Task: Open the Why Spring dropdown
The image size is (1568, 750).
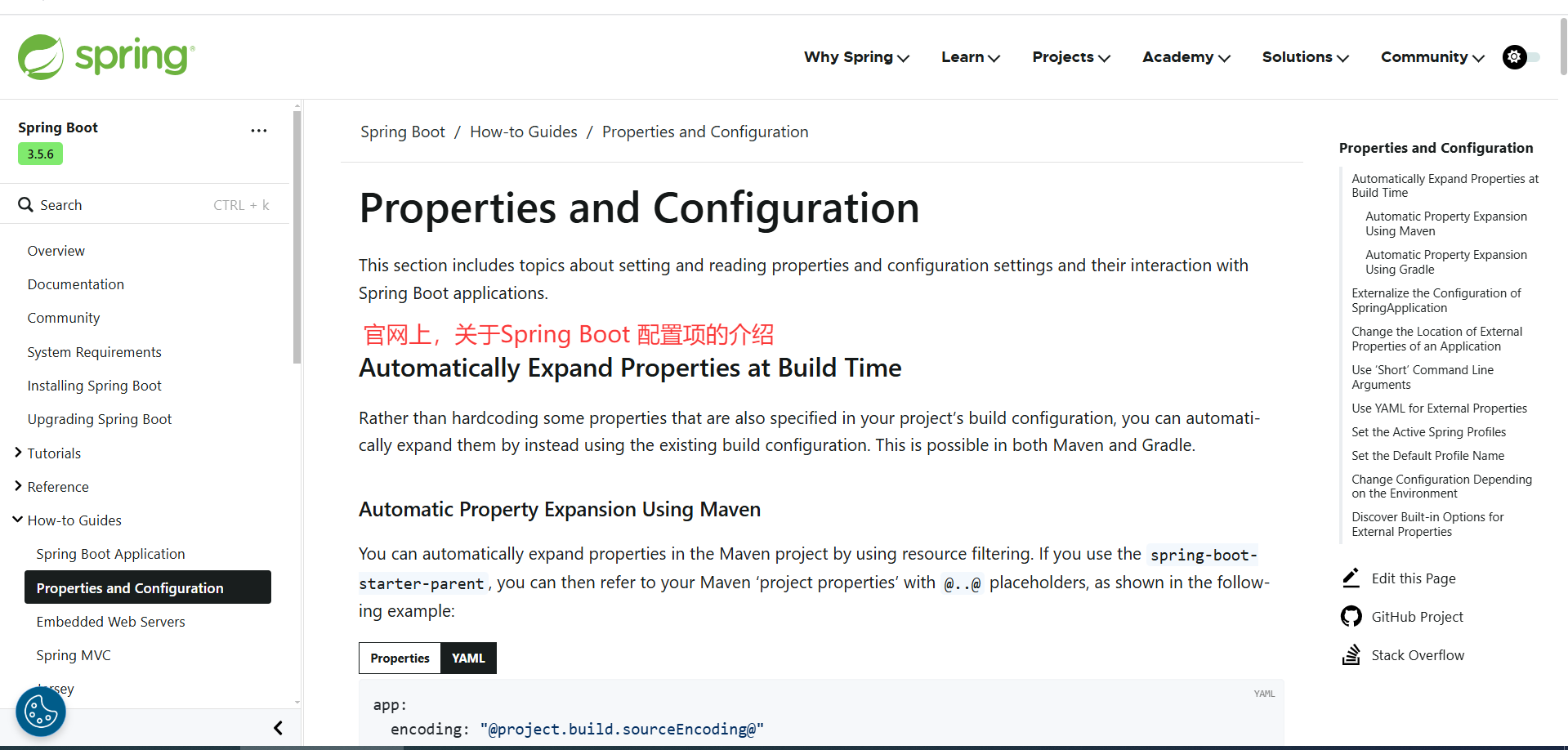Action: pos(856,57)
